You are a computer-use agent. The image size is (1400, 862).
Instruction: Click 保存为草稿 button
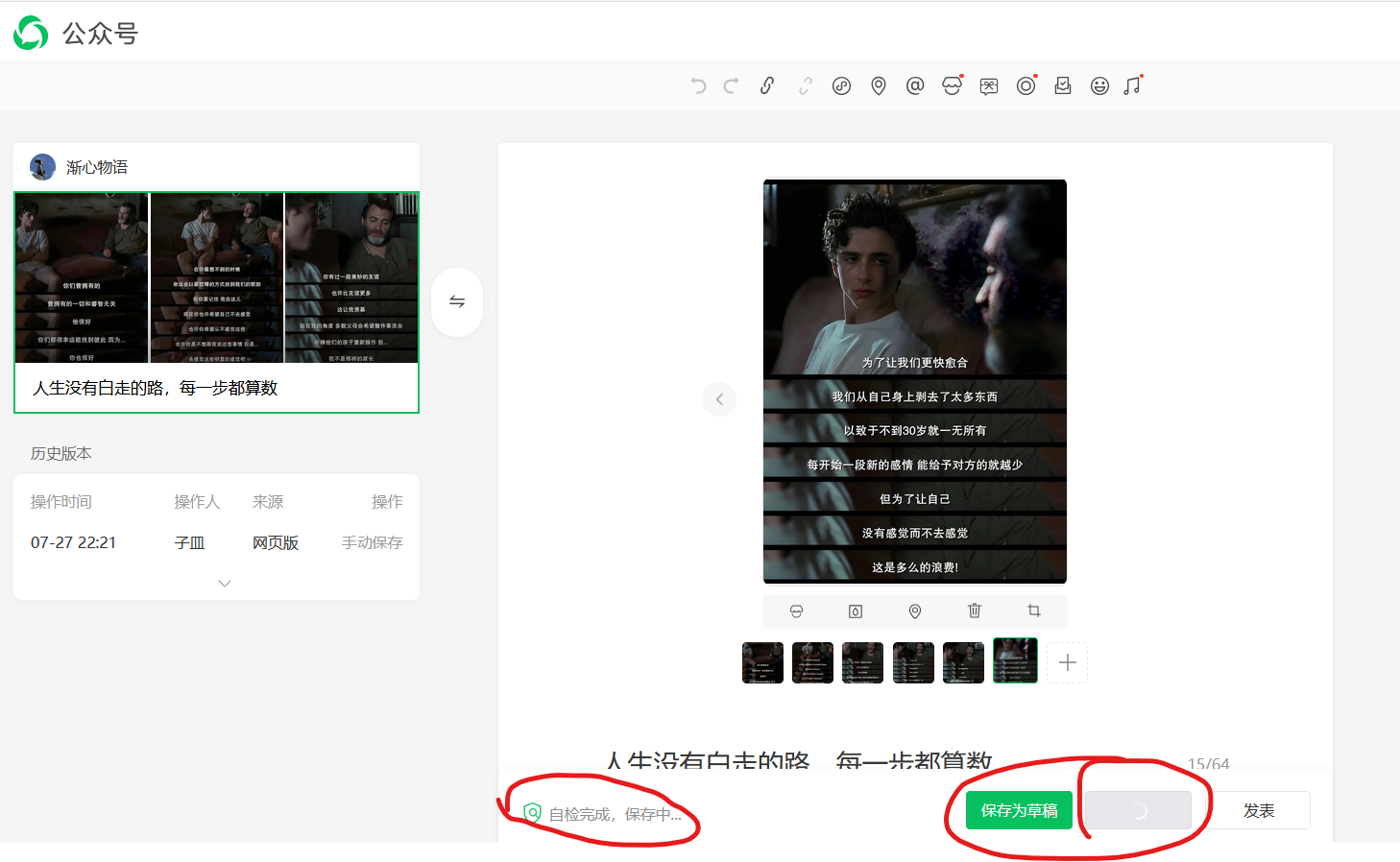coord(1019,810)
